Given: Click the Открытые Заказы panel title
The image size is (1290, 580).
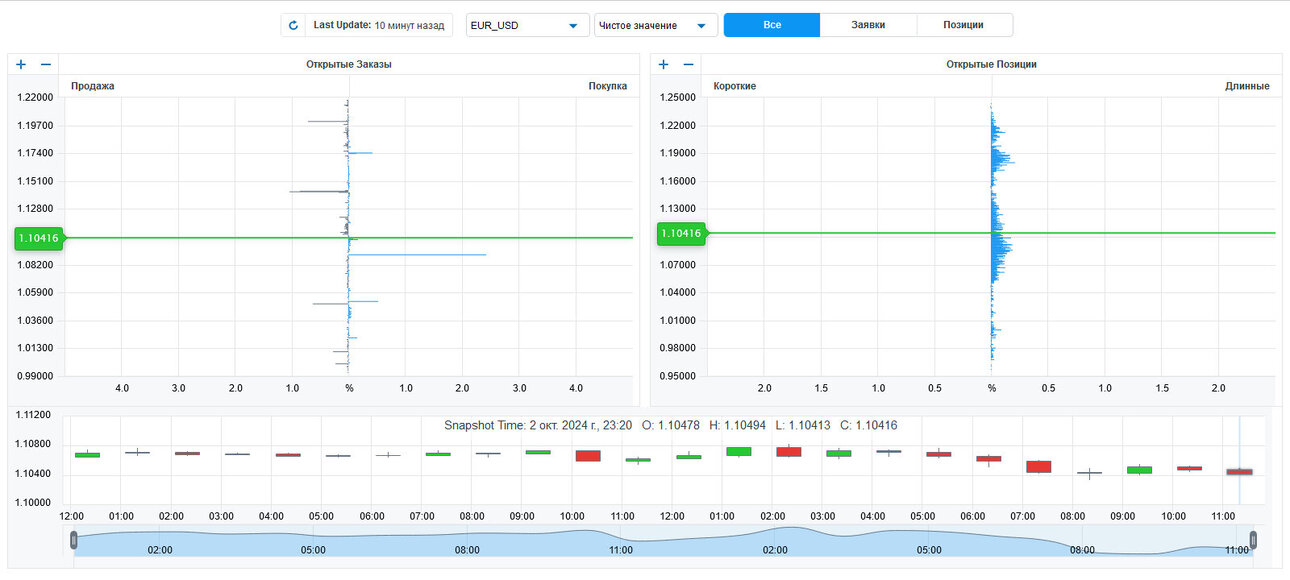Looking at the screenshot, I should click(x=349, y=64).
